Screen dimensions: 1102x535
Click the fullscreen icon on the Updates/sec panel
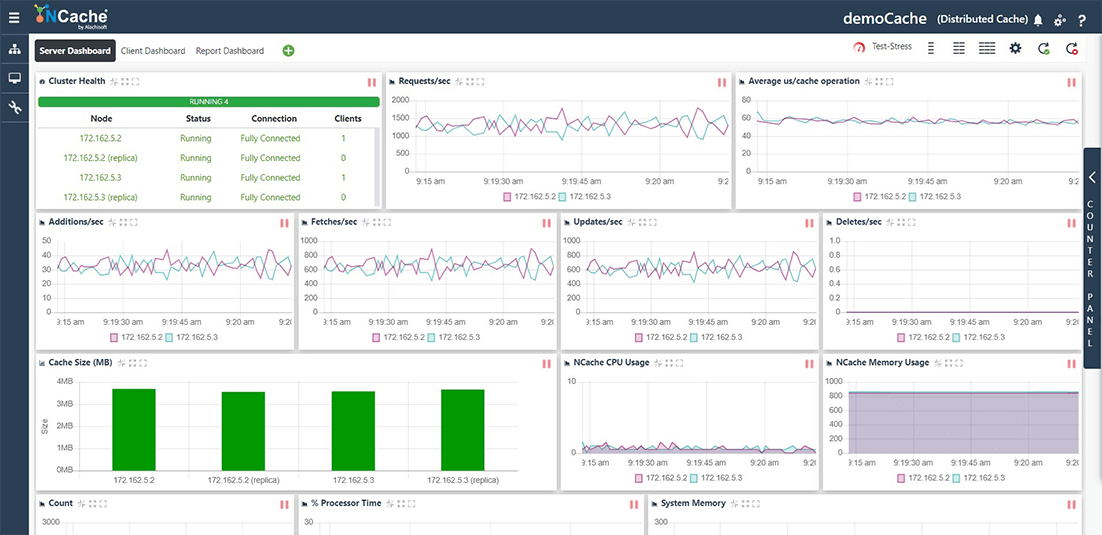click(x=652, y=222)
